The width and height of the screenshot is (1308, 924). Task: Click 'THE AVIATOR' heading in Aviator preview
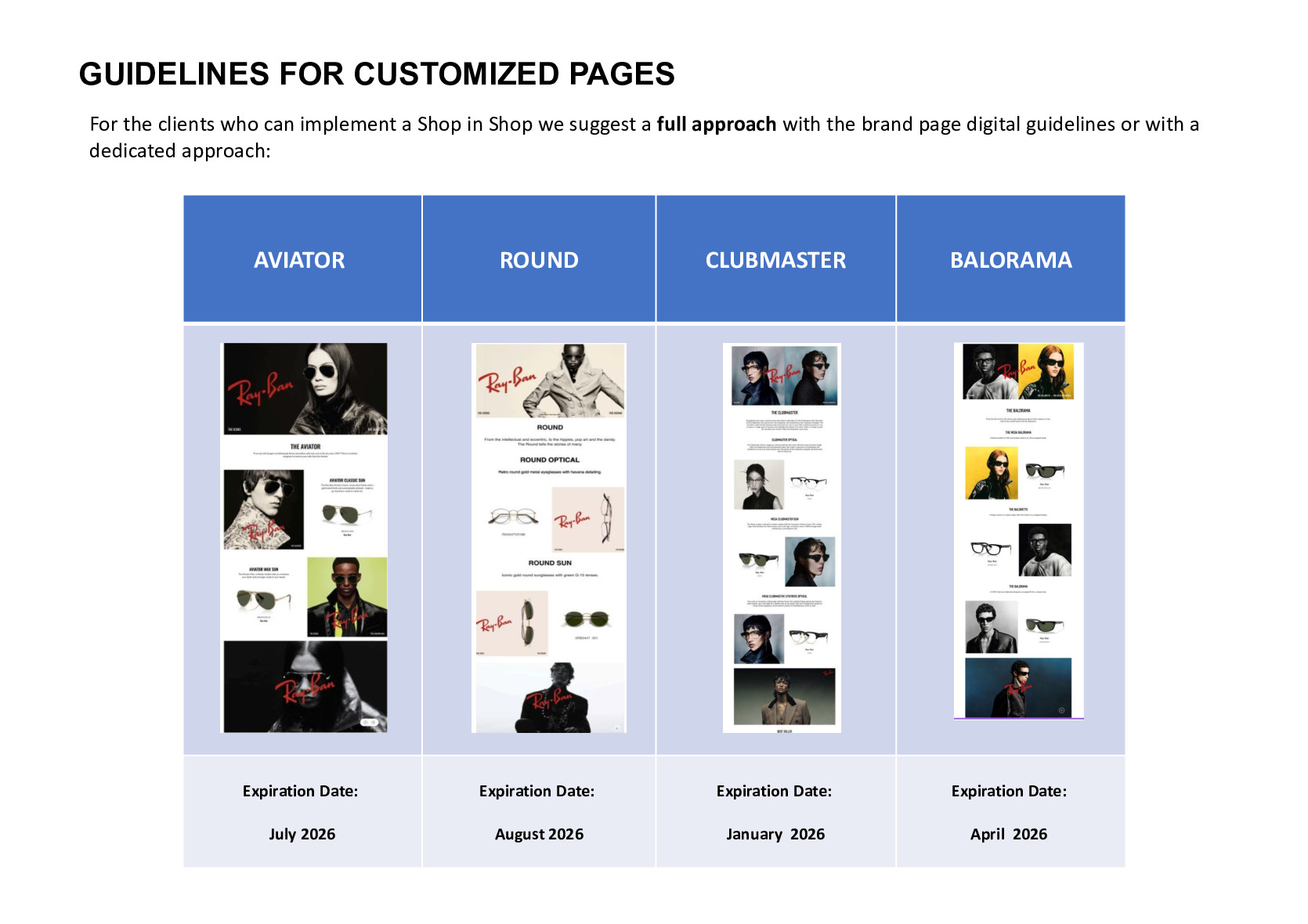pyautogui.click(x=305, y=446)
